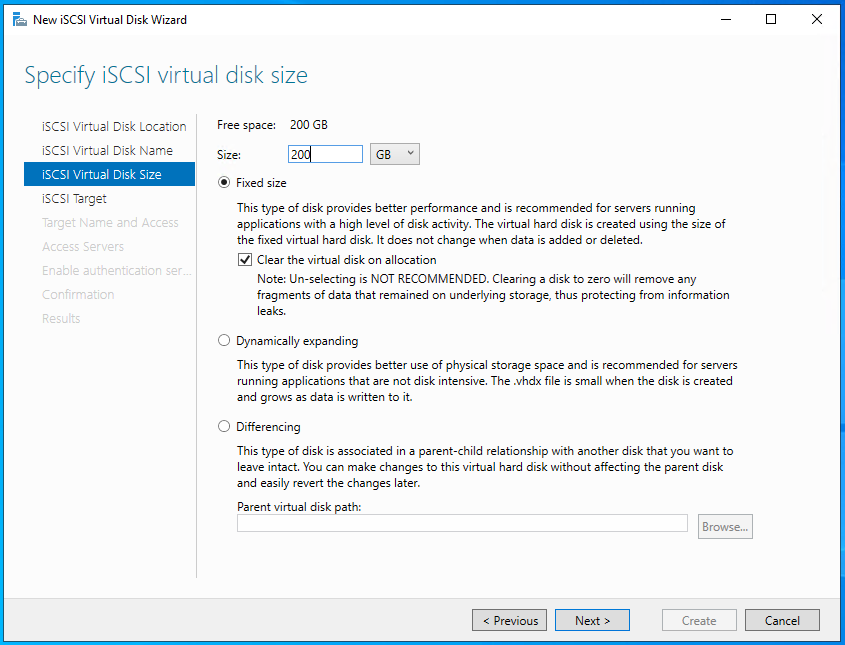Open the GB size unit dropdown
The image size is (845, 645).
(x=394, y=154)
